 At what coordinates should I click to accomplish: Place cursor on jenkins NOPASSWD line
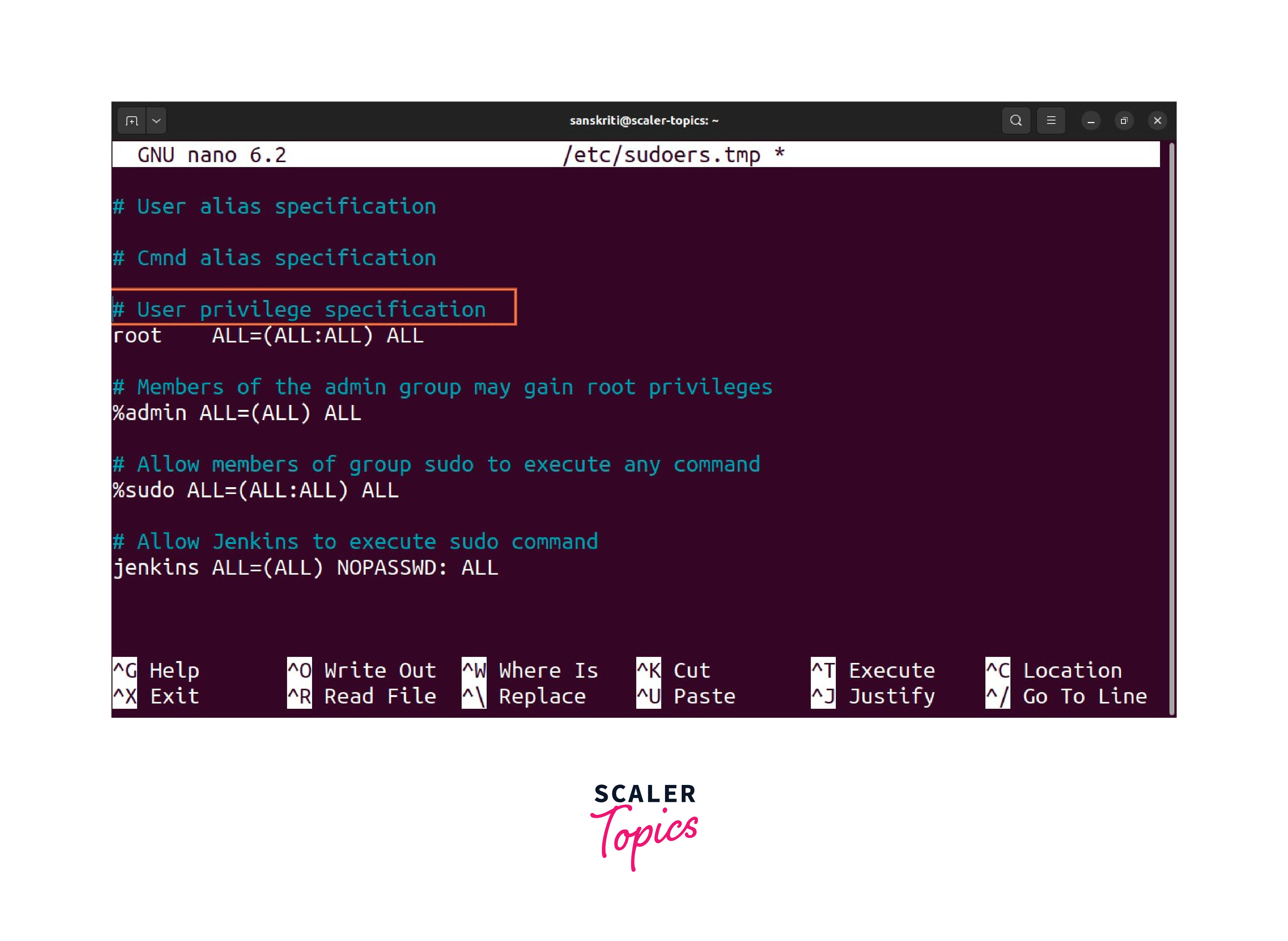pyautogui.click(x=305, y=568)
